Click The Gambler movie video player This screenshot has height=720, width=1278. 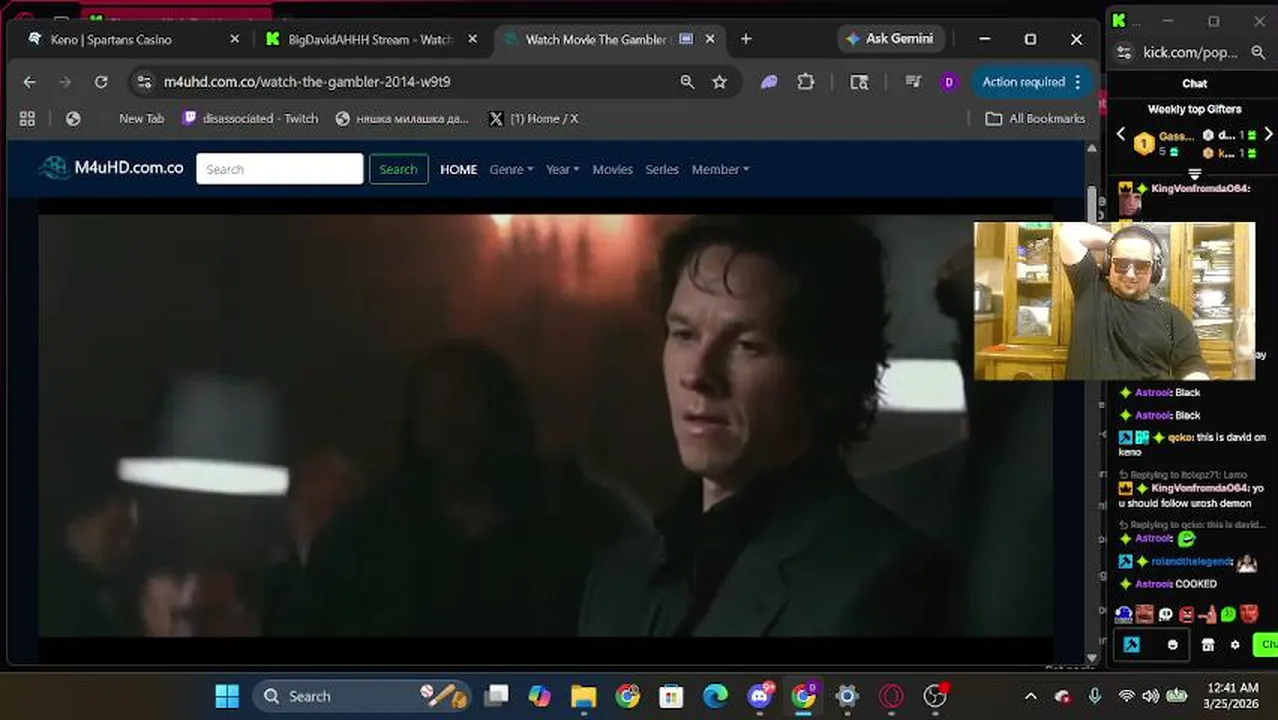pyautogui.click(x=546, y=425)
